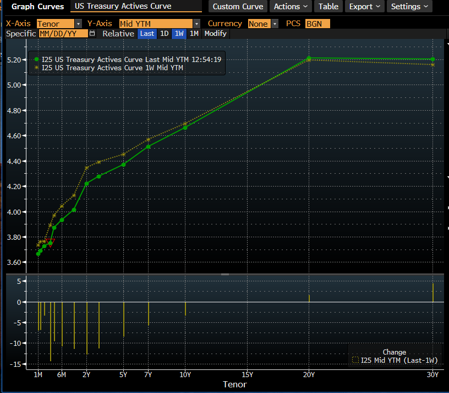This screenshot has height=393, width=449.
Task: Click the 4.00 y-axis label
Action: pos(14,212)
